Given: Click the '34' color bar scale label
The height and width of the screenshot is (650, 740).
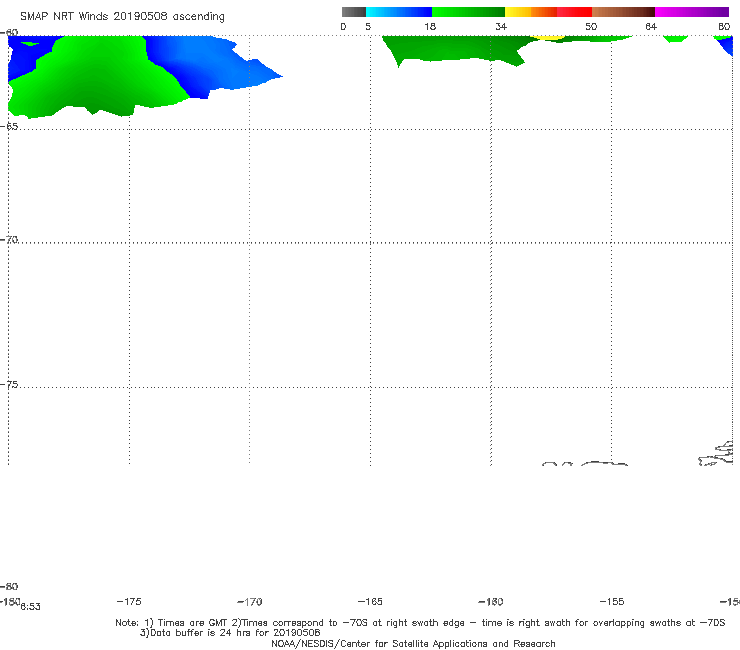Looking at the screenshot, I should click(501, 26).
